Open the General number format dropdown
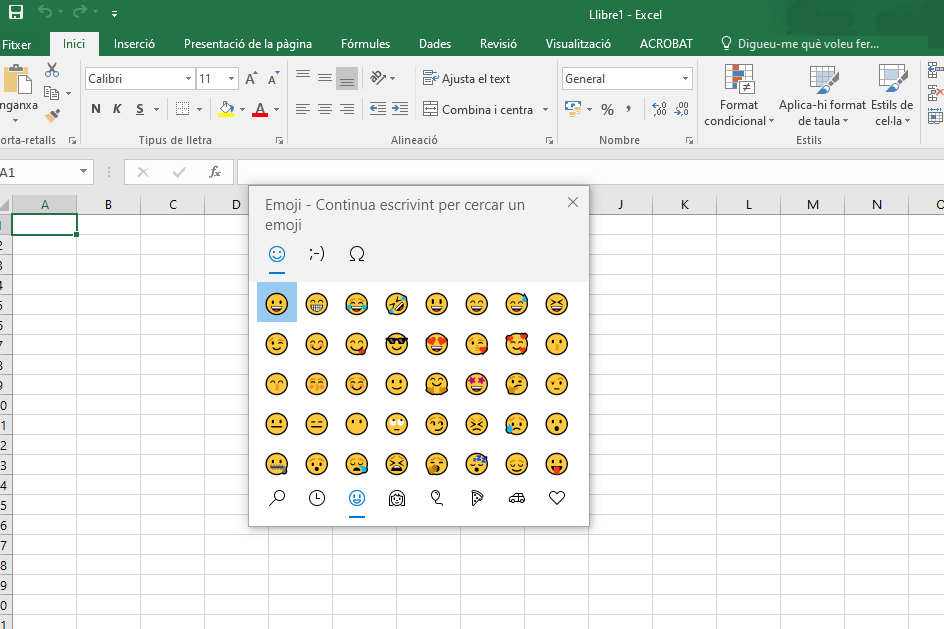This screenshot has width=944, height=629. (685, 78)
